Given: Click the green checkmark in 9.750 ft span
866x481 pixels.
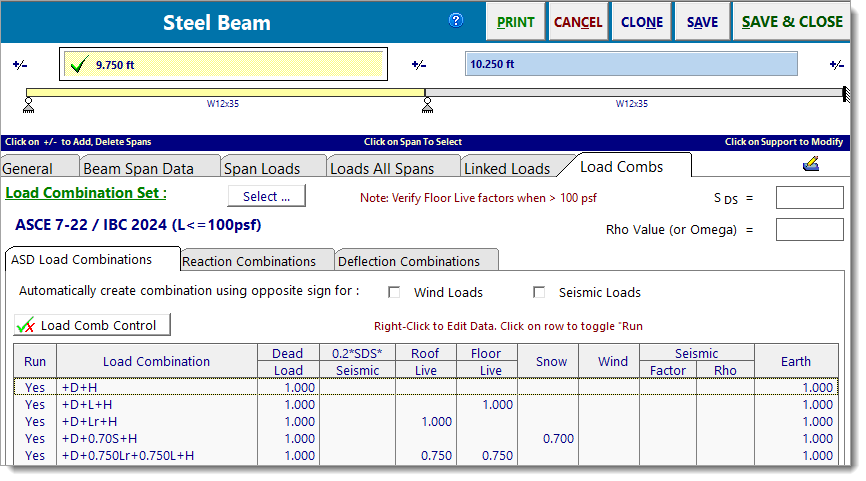Looking at the screenshot, I should click(x=78, y=65).
